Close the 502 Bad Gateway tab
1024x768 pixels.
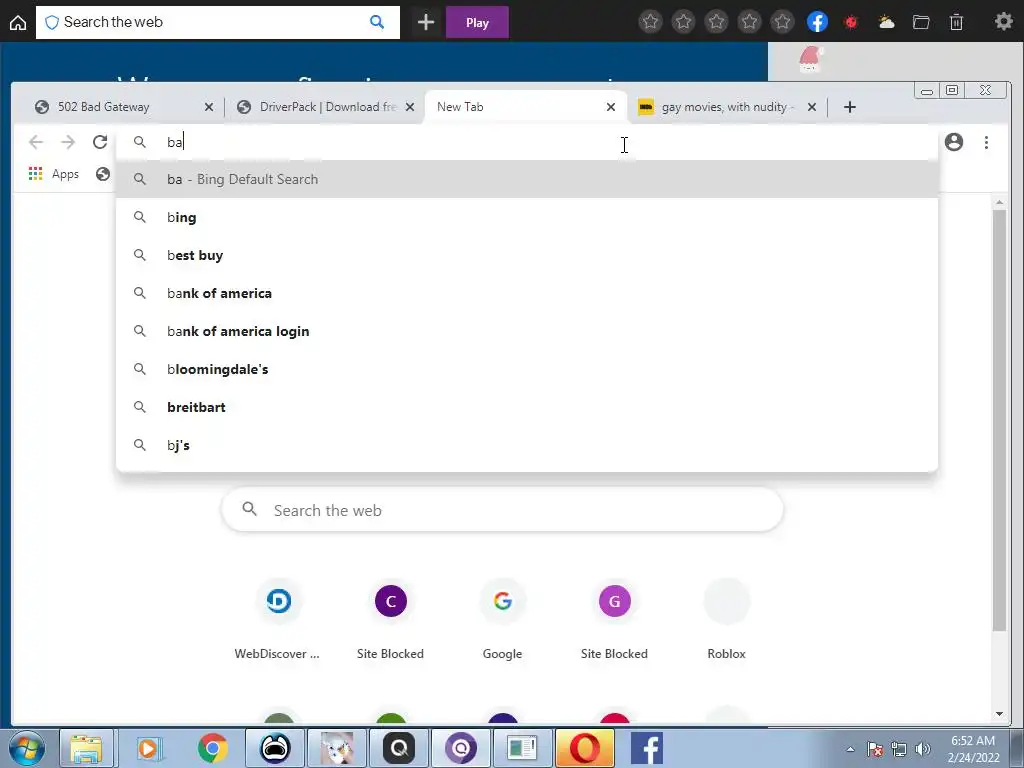[x=208, y=107]
